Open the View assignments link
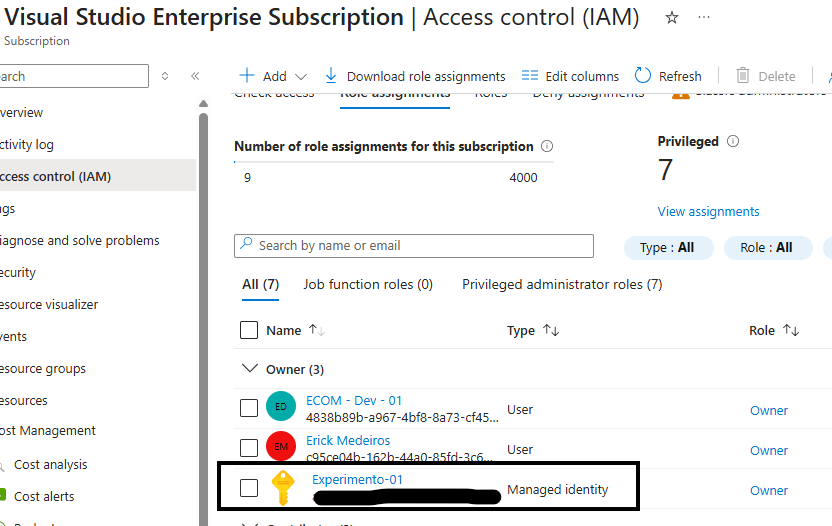 pyautogui.click(x=708, y=212)
